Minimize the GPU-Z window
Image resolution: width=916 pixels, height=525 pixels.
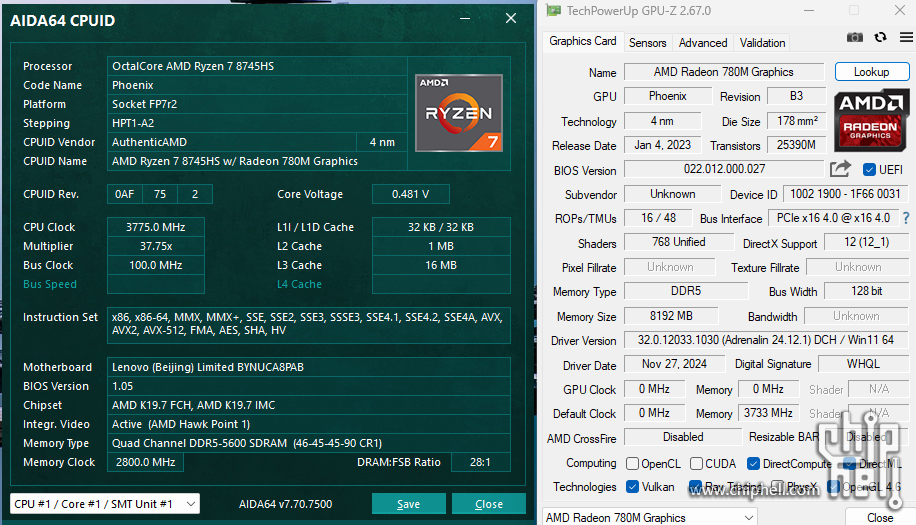click(x=809, y=11)
